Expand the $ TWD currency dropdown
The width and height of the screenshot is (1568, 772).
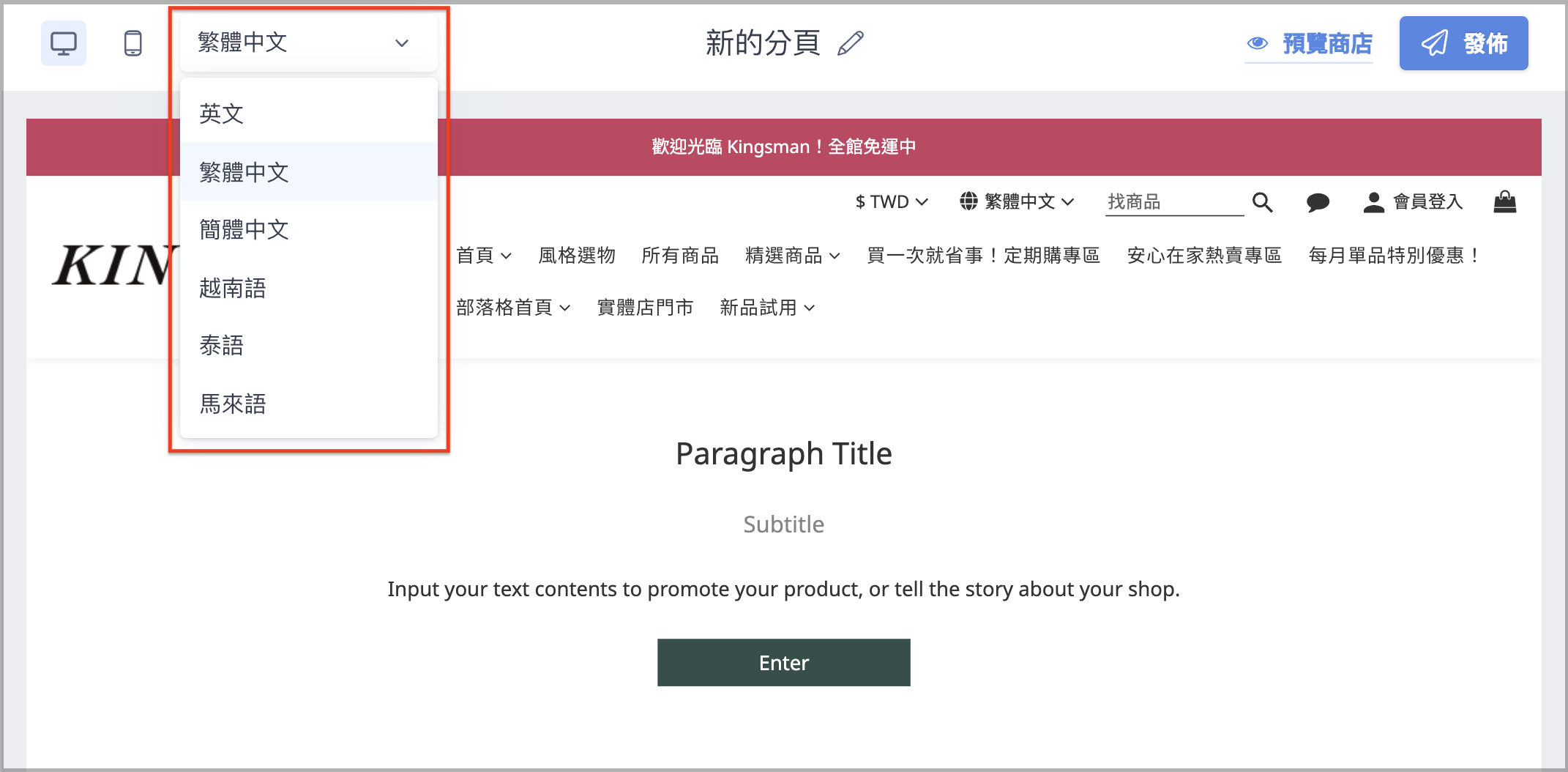coord(892,201)
